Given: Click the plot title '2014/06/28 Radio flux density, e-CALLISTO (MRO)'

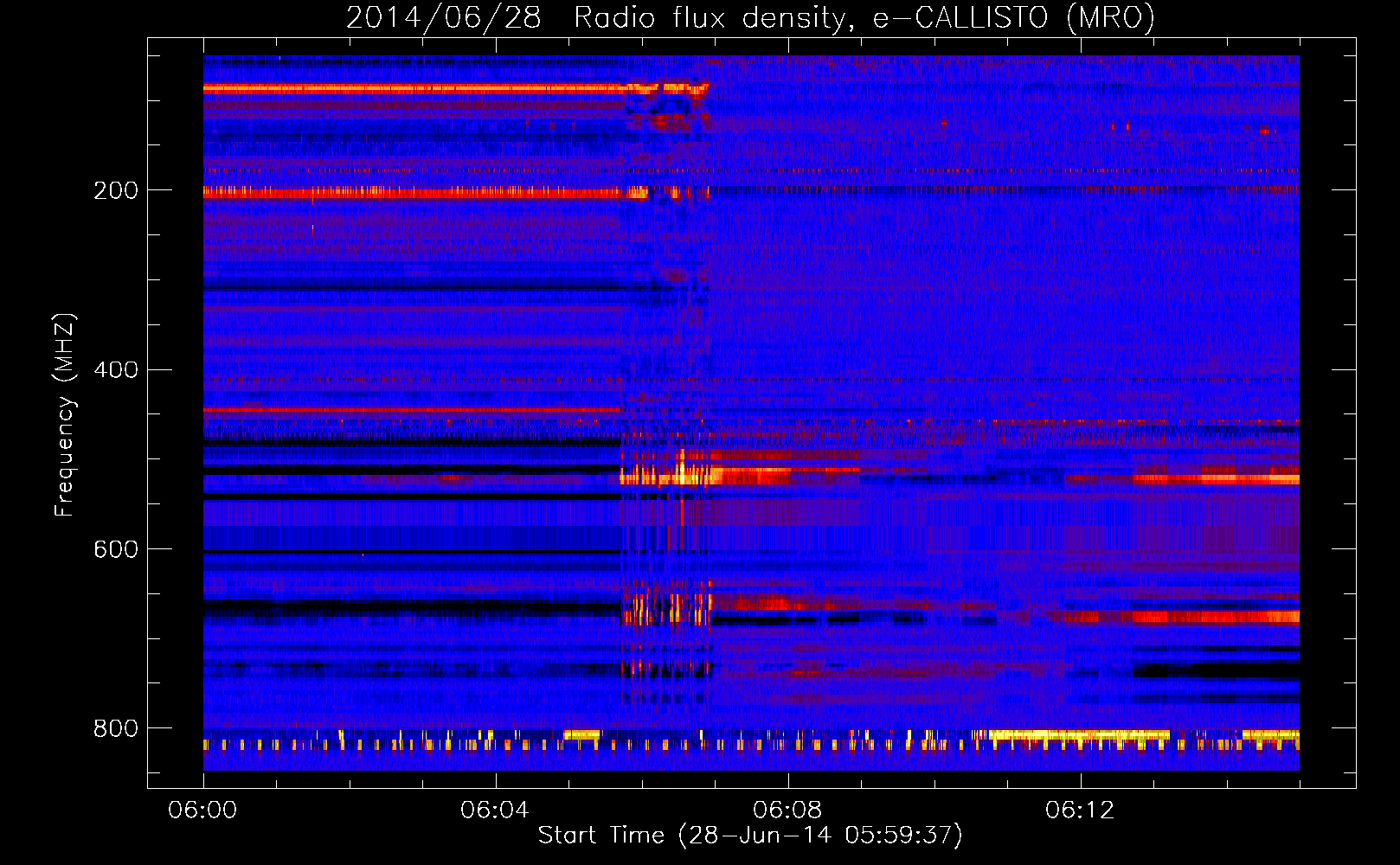Looking at the screenshot, I should (750, 17).
